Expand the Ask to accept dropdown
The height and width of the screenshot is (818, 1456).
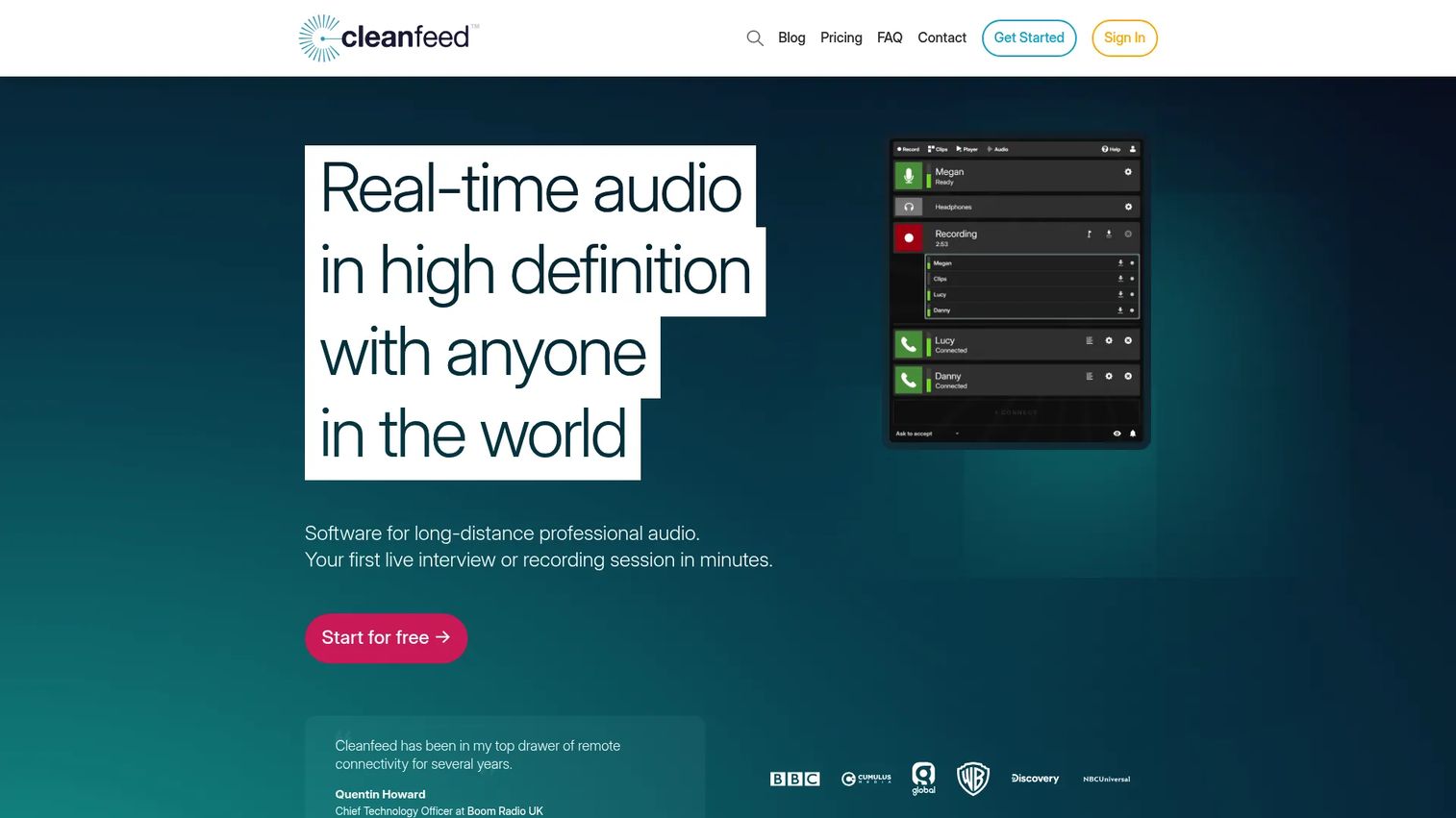(x=928, y=434)
